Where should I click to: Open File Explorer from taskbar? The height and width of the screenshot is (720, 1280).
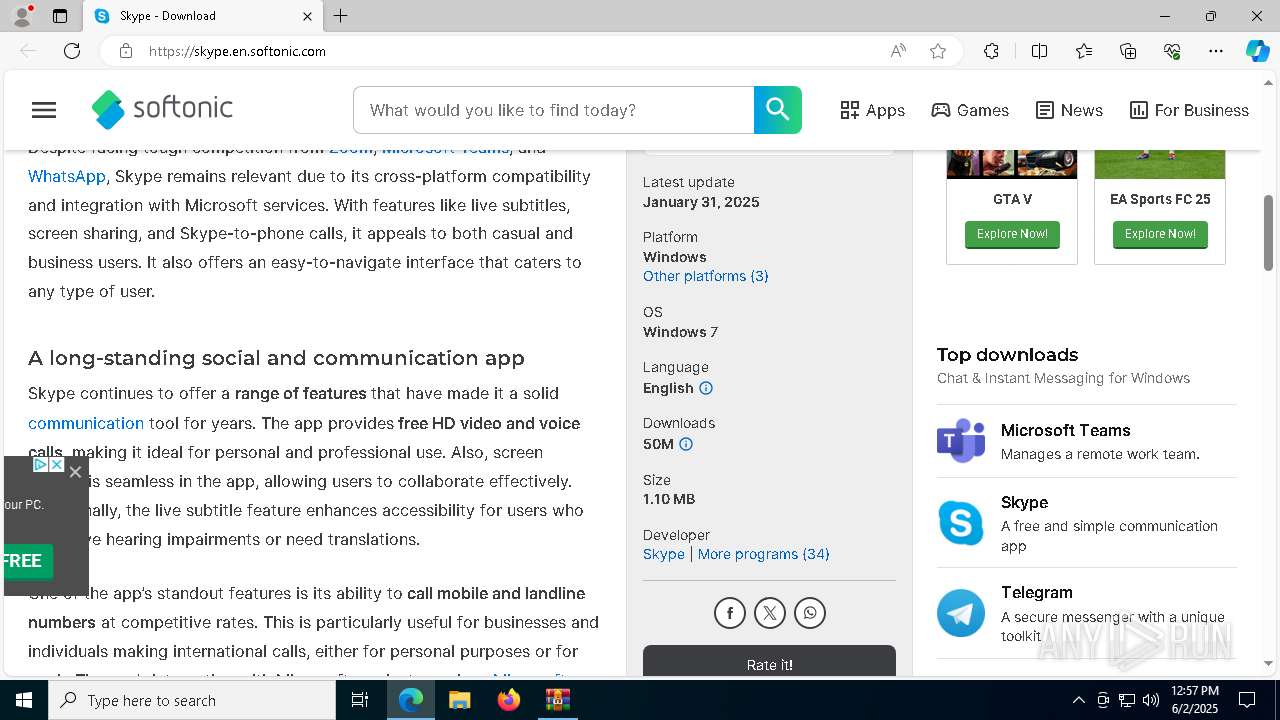point(460,700)
